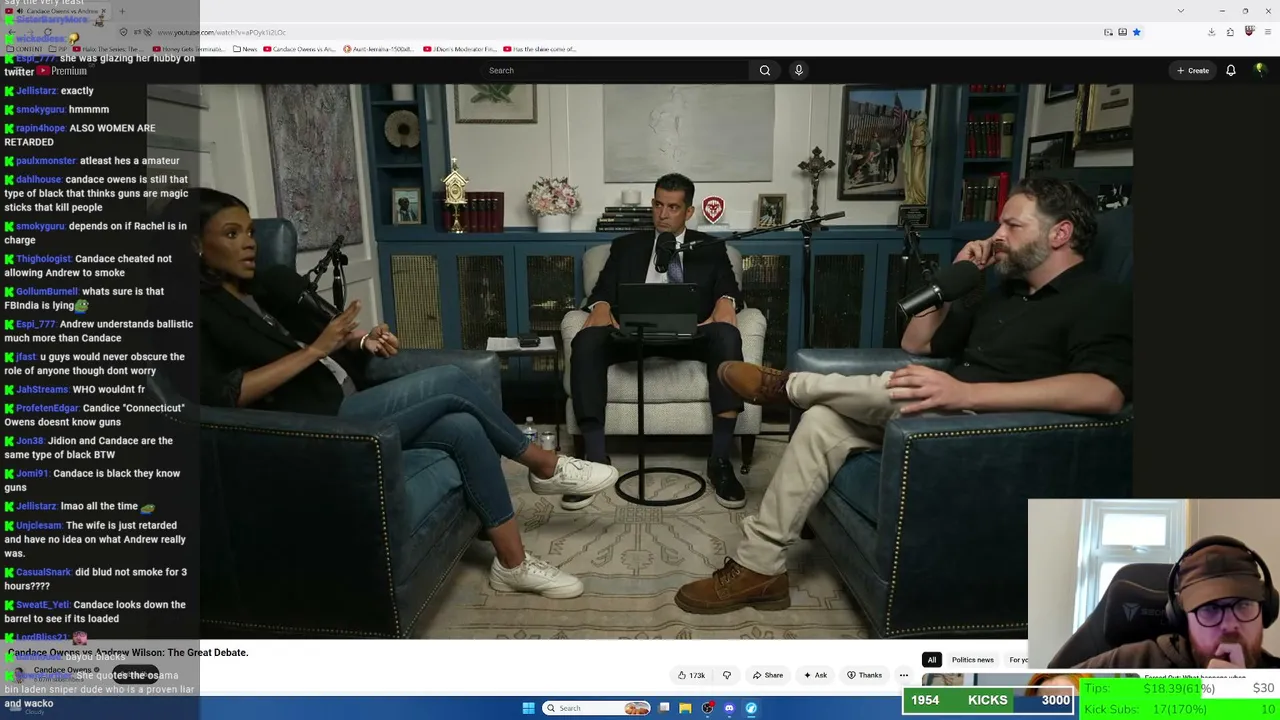The width and height of the screenshot is (1280, 720).
Task: Open the JiDion's Moderator bookmark
Action: coord(460,49)
